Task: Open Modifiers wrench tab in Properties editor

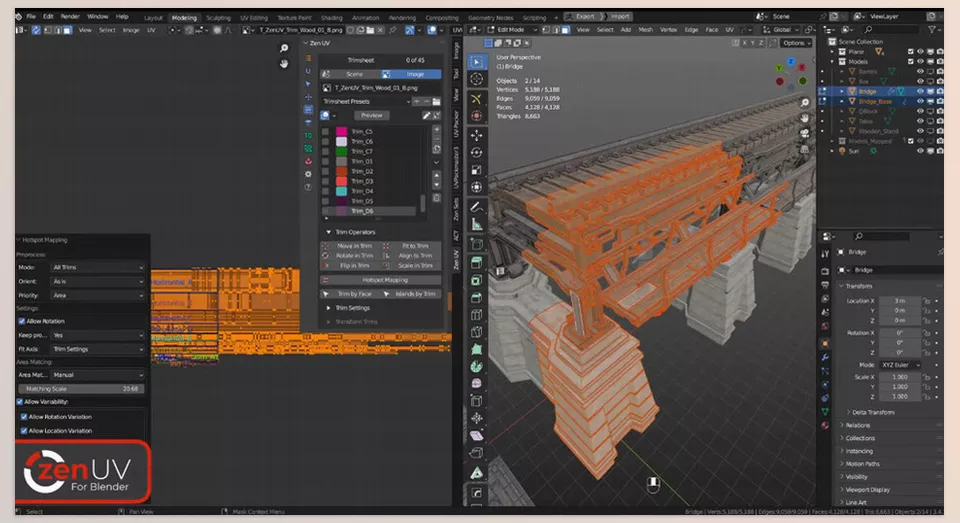Action: [x=825, y=357]
